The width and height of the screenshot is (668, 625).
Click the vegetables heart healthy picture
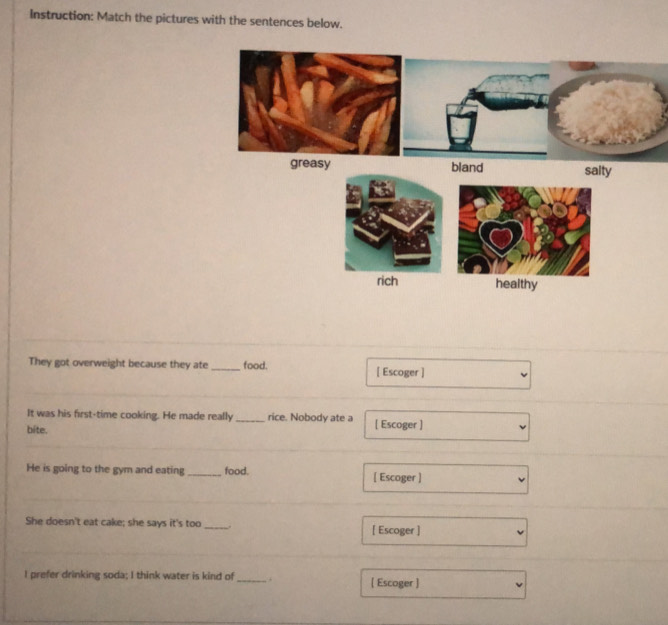[524, 230]
